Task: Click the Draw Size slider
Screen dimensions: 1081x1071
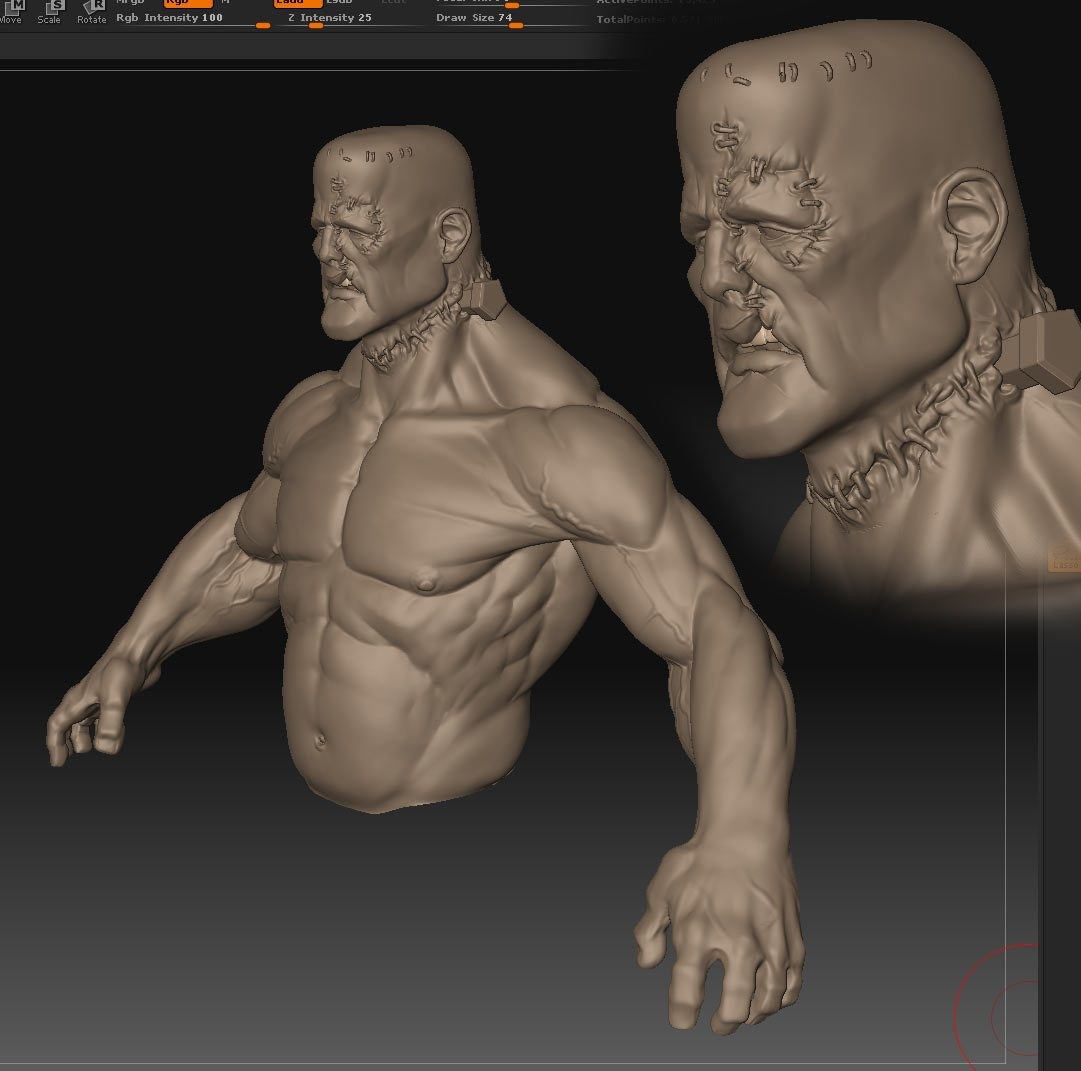Action: [x=511, y=19]
